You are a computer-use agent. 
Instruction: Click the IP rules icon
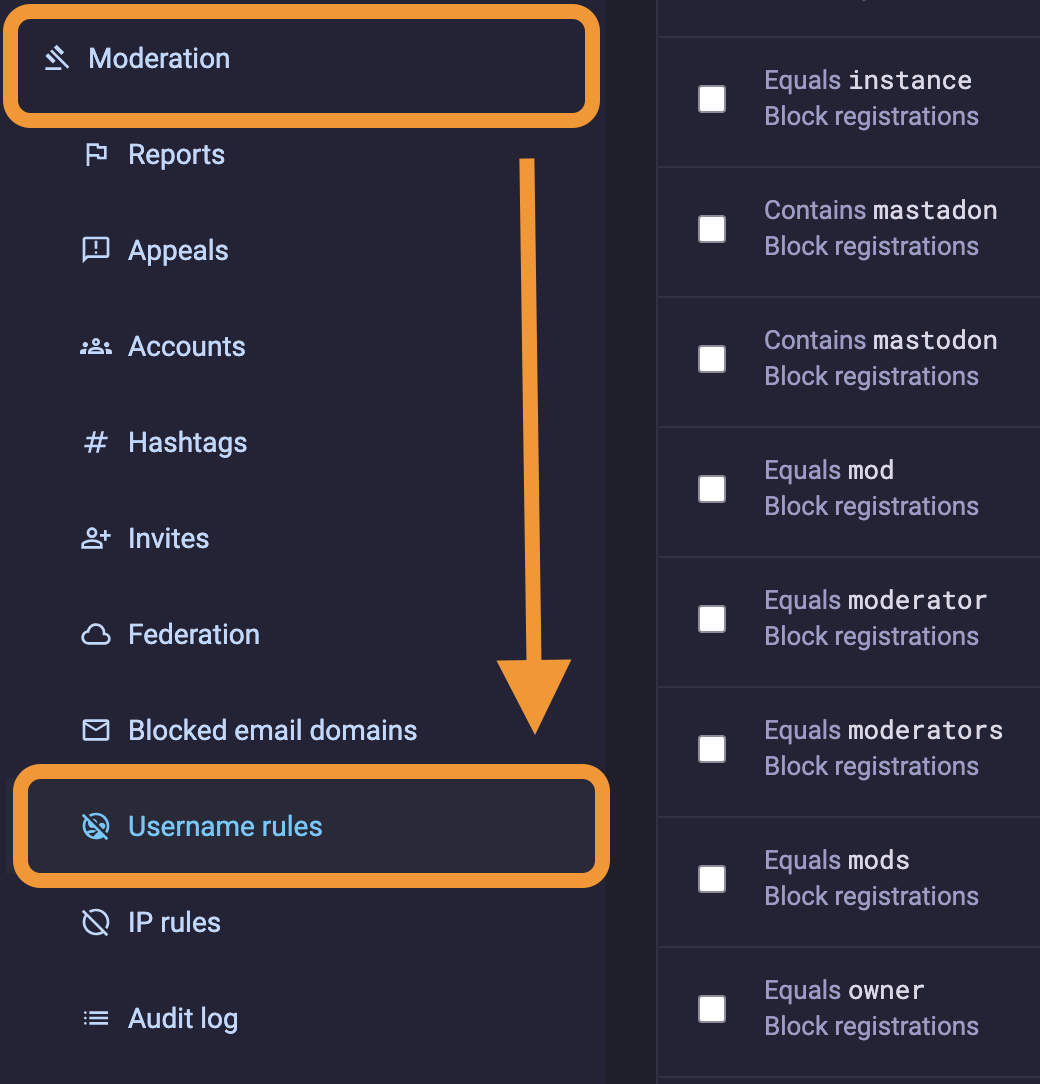point(96,922)
